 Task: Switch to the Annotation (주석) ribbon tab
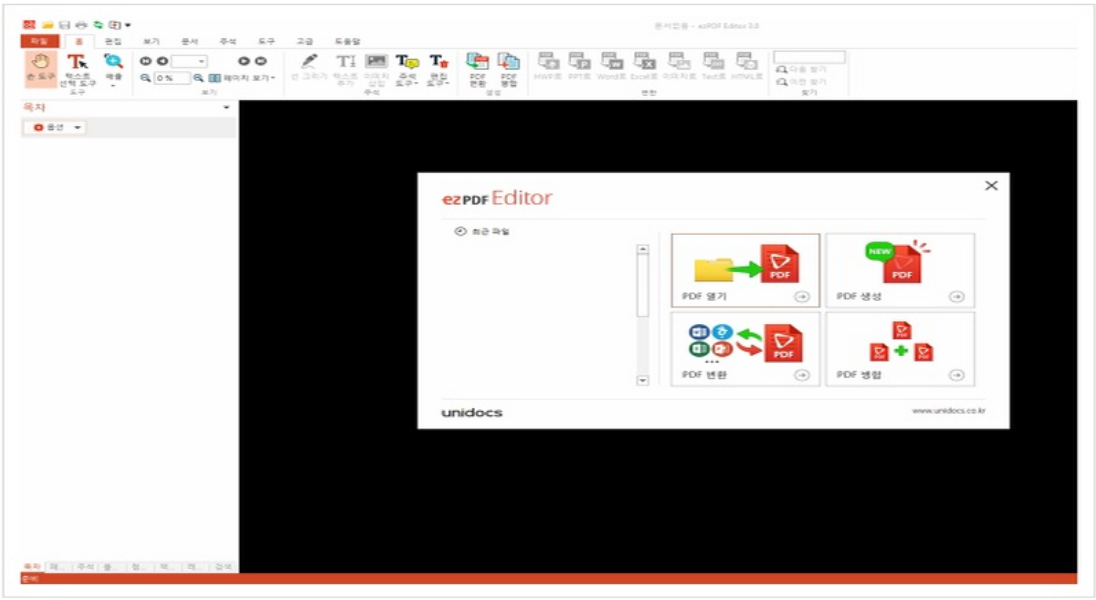pos(228,42)
